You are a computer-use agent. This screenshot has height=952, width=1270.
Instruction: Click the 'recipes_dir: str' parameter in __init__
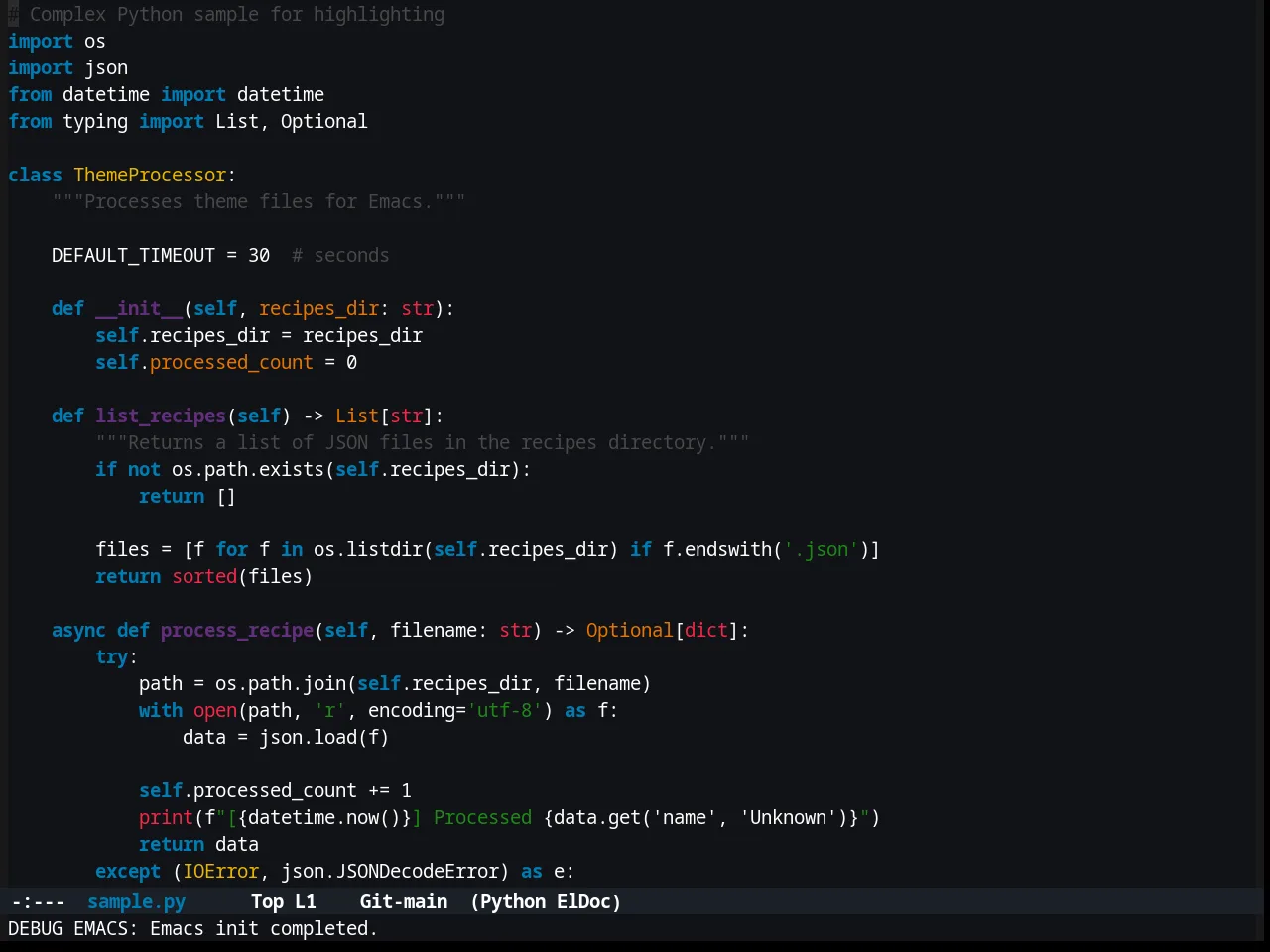pyautogui.click(x=346, y=308)
